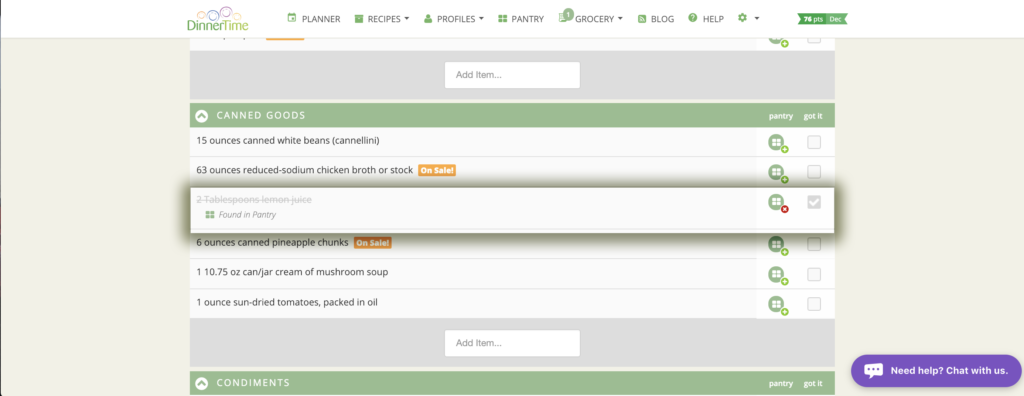Image resolution: width=1024 pixels, height=396 pixels.
Task: Add white beans to pantry
Action: tap(777, 143)
